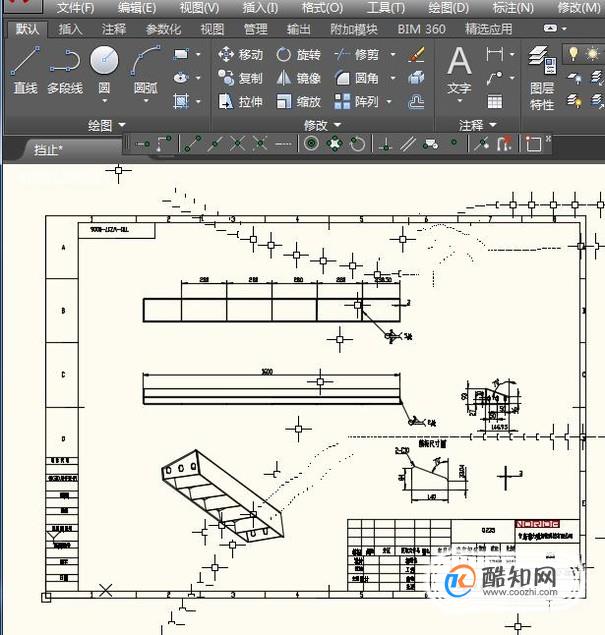Click the Nearest object snap icon
The height and width of the screenshot is (635, 605).
(481, 144)
